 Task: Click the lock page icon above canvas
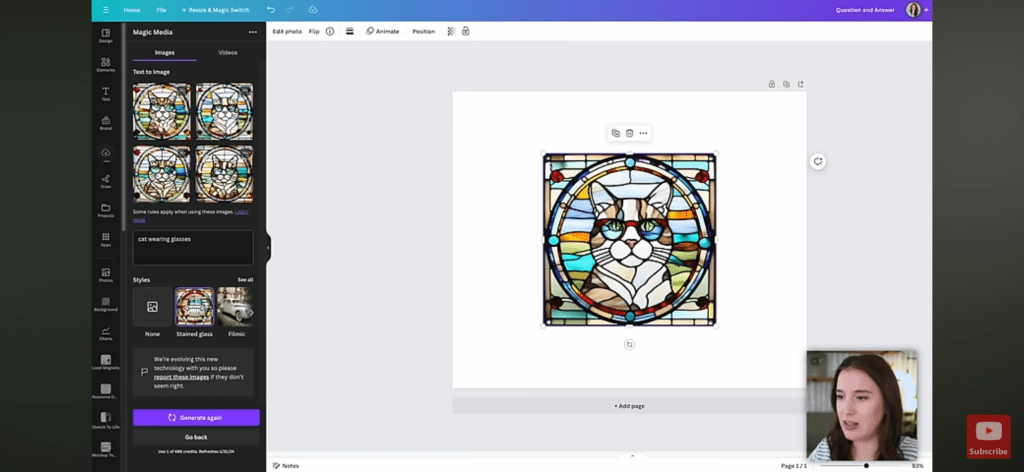tap(772, 84)
